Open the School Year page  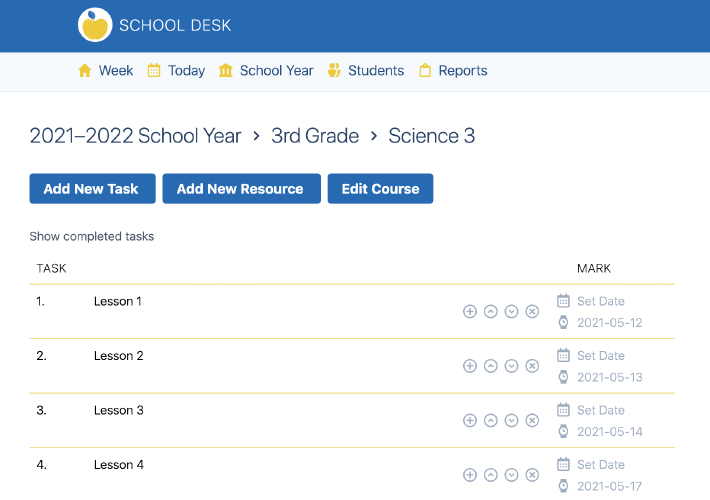point(276,71)
